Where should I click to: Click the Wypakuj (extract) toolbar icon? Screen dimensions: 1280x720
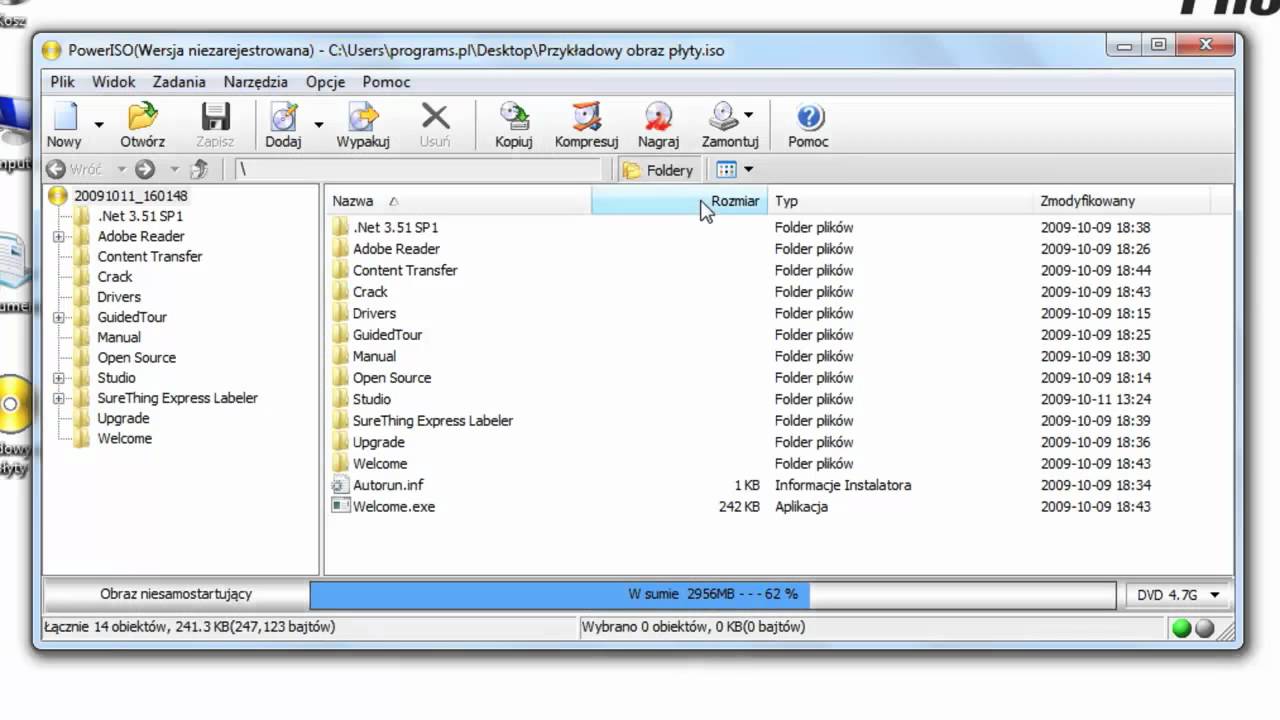pos(363,117)
